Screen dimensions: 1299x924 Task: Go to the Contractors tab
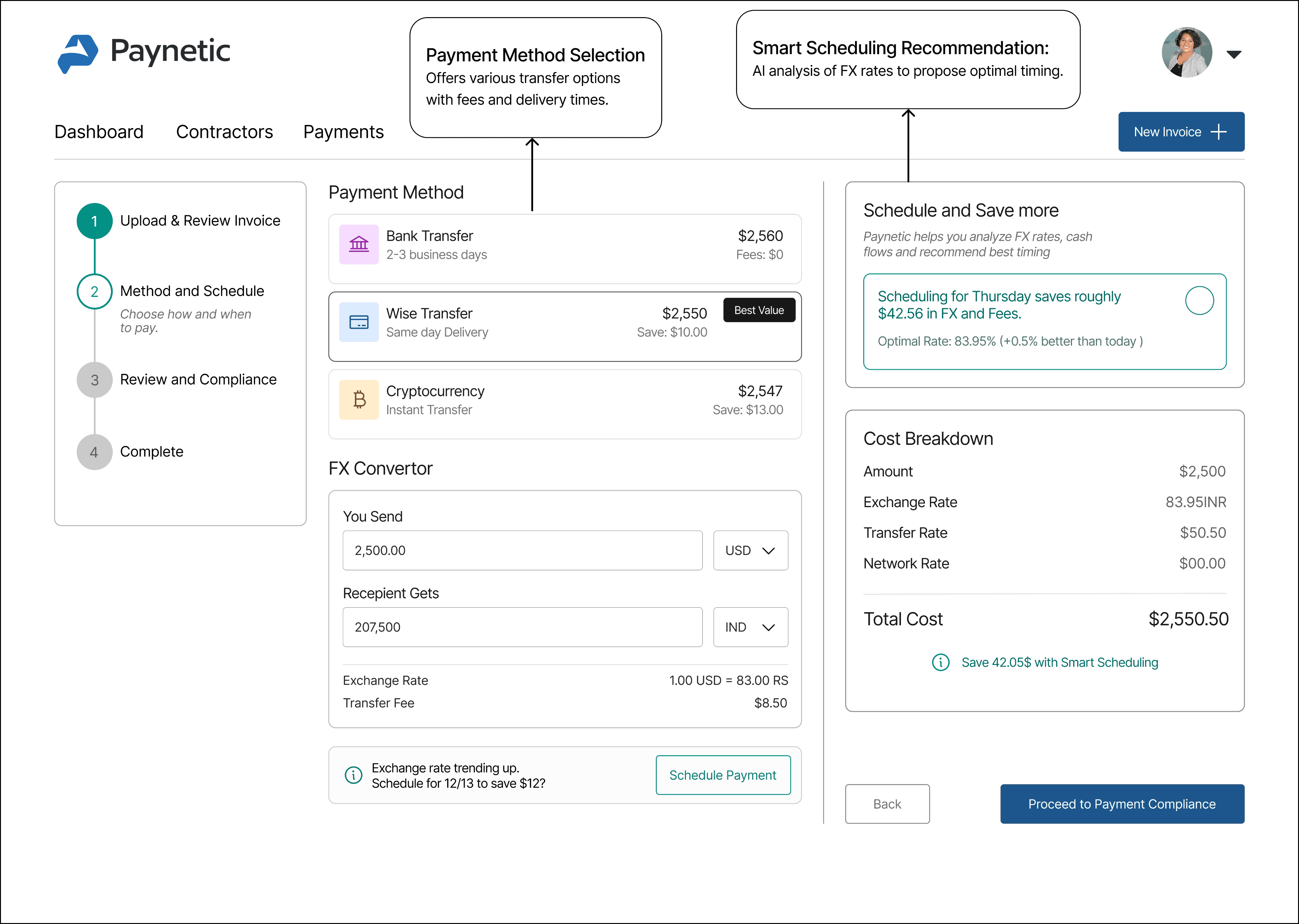pos(224,132)
